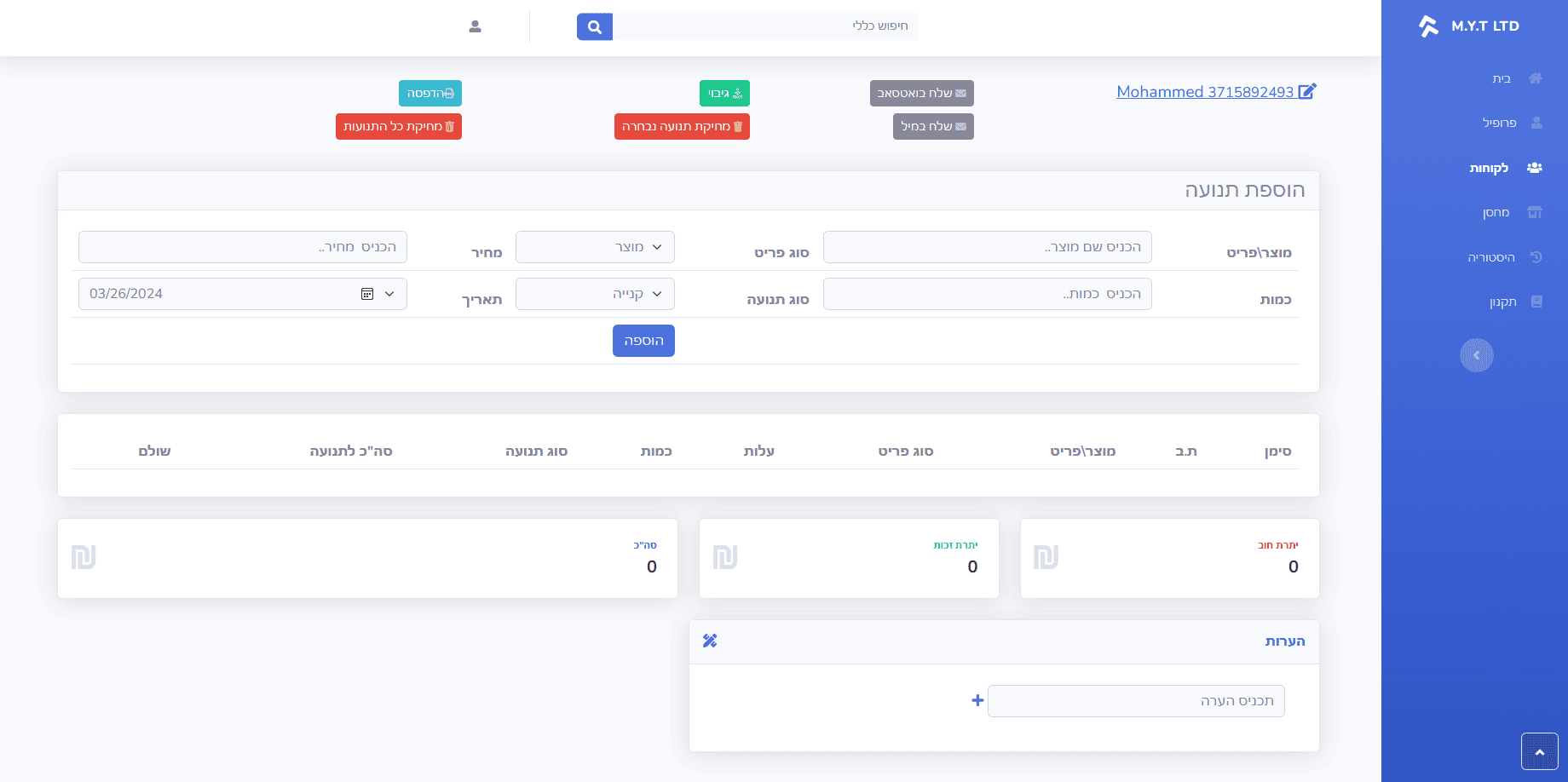Edit the customer via the pencil icon

[1307, 90]
